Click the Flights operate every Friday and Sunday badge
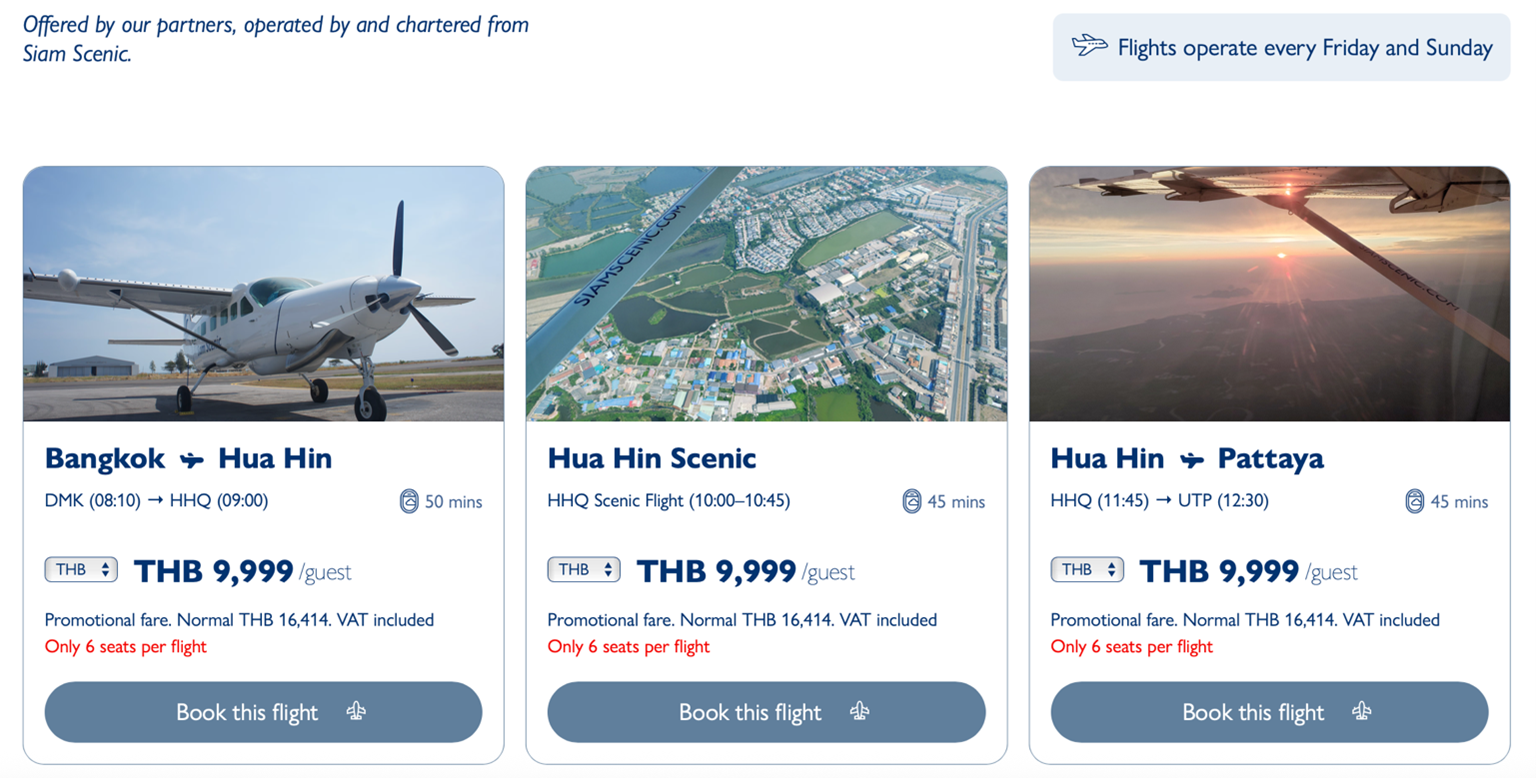The height and width of the screenshot is (778, 1536). [1281, 47]
